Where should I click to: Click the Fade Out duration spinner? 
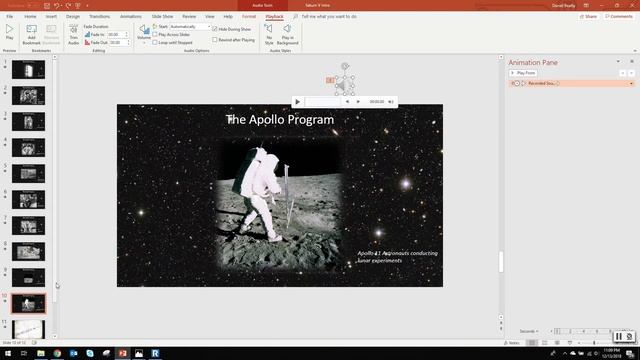tap(128, 42)
